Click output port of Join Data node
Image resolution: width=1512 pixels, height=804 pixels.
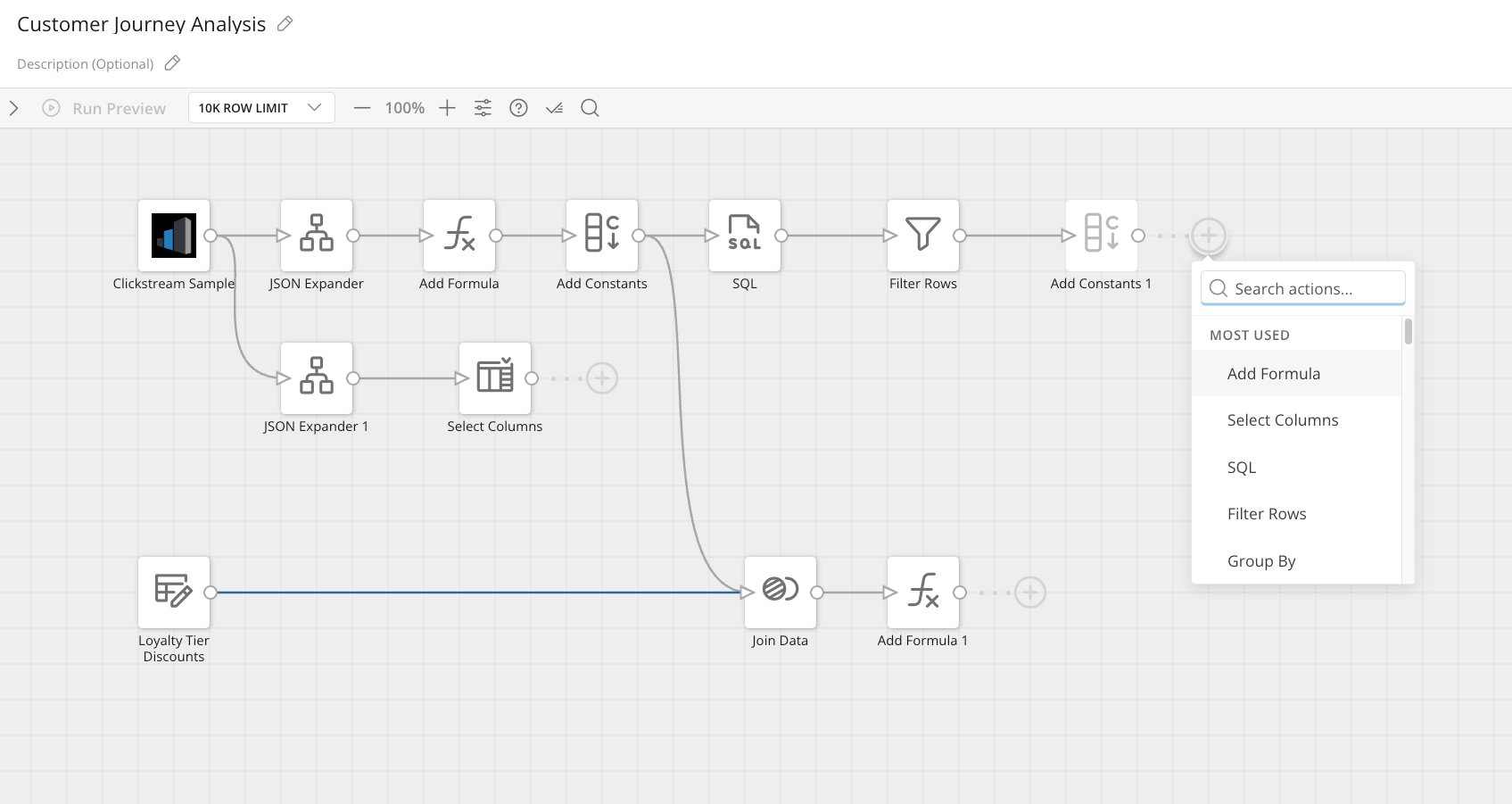click(x=817, y=593)
